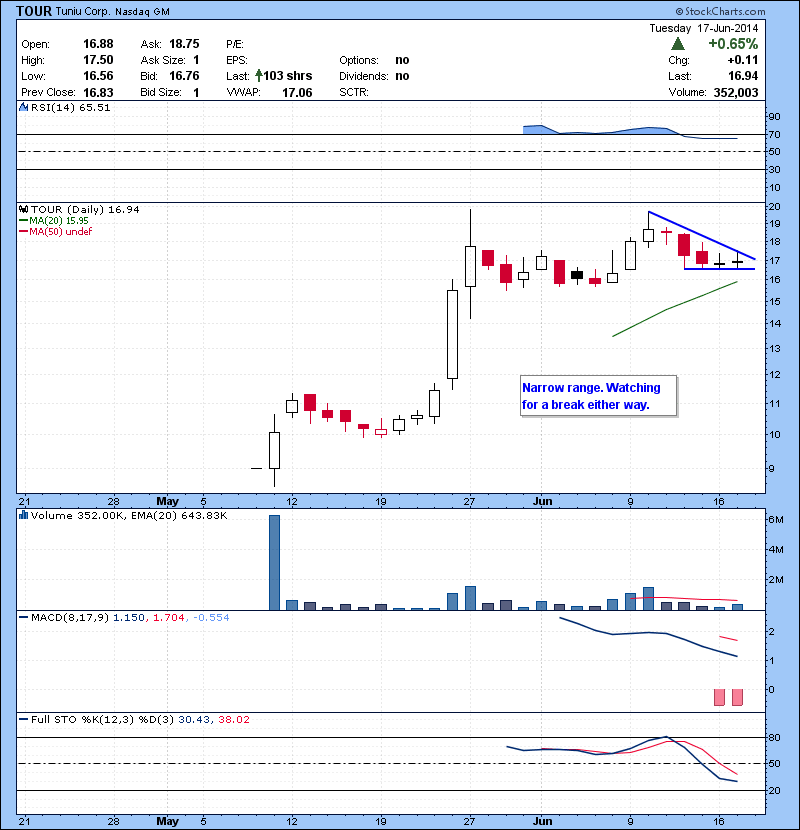Click the MACD(8,17,9) indicator label
Screen dimensions: 800x830
click(70, 617)
